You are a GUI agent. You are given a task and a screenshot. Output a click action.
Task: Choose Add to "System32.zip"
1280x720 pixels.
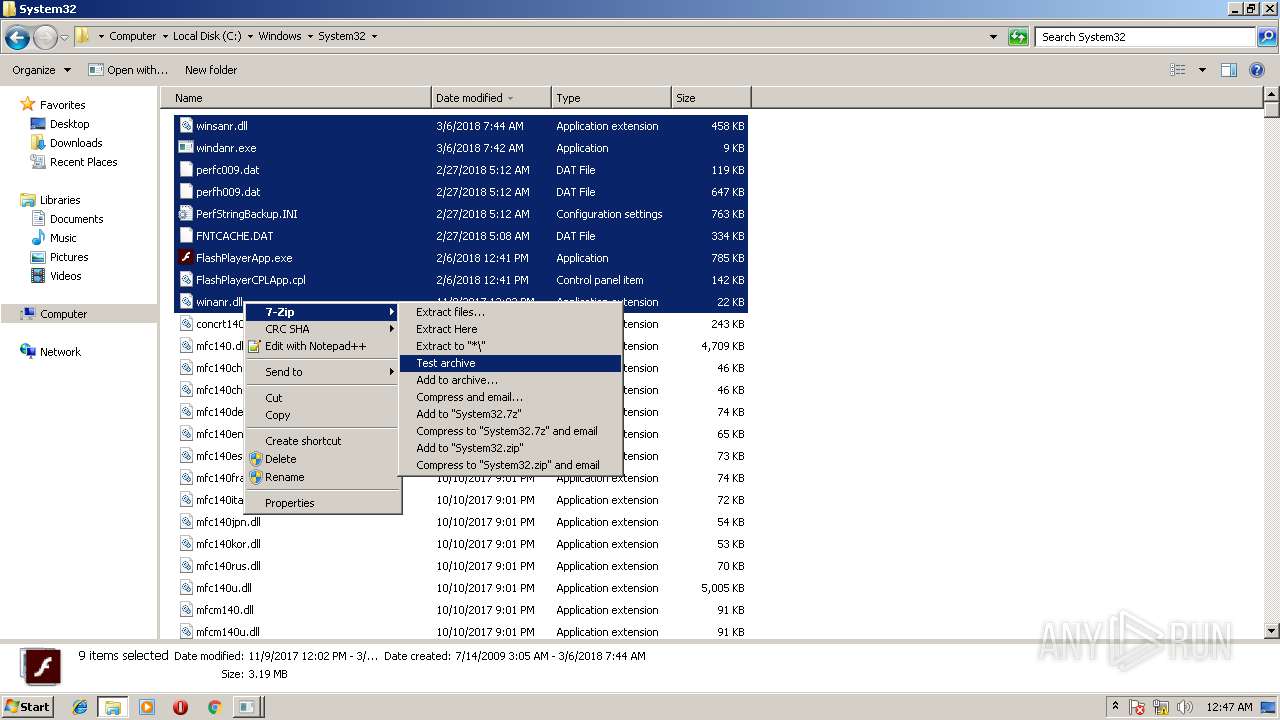(510, 448)
